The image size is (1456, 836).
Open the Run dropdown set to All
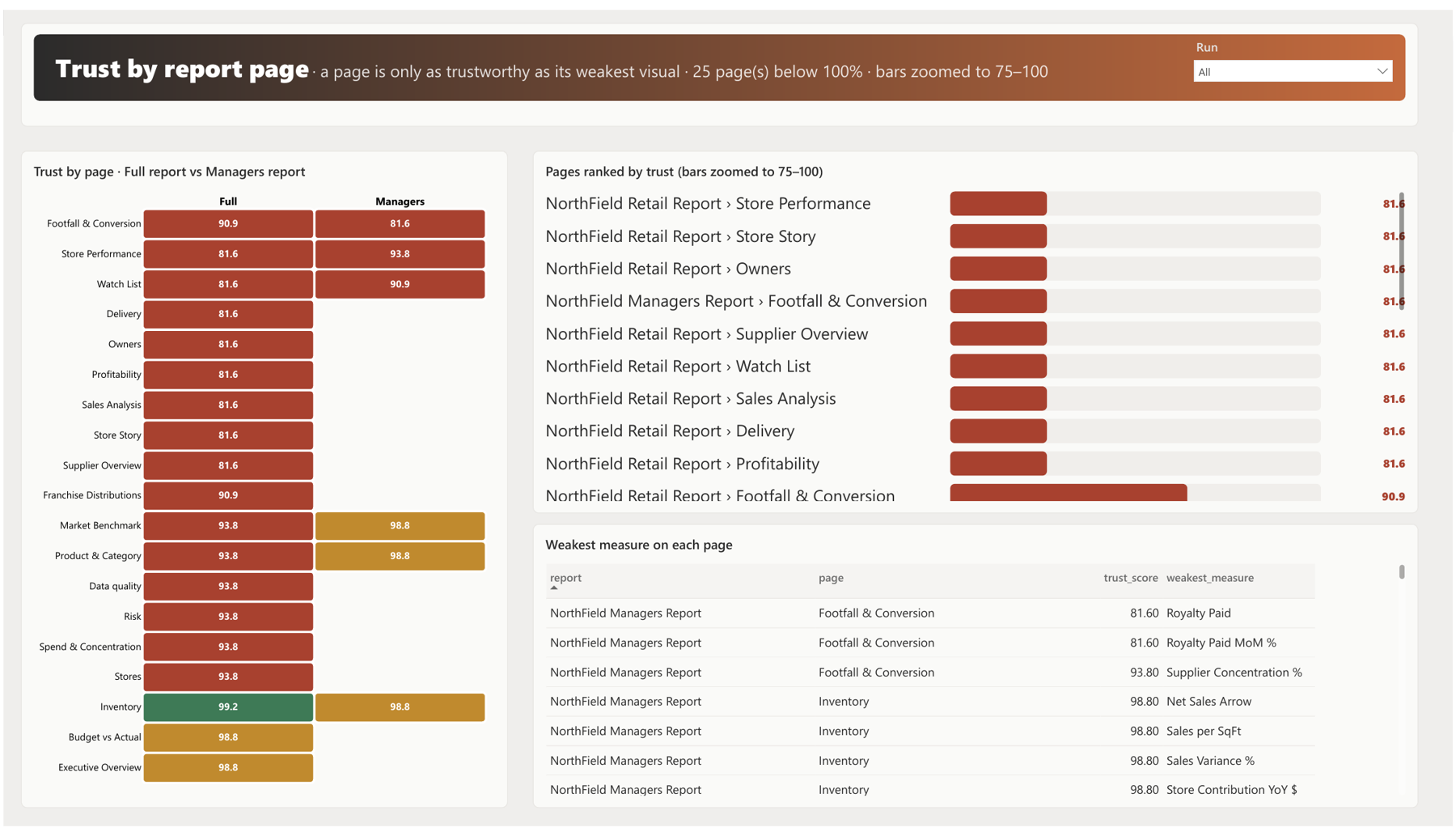tap(1292, 71)
